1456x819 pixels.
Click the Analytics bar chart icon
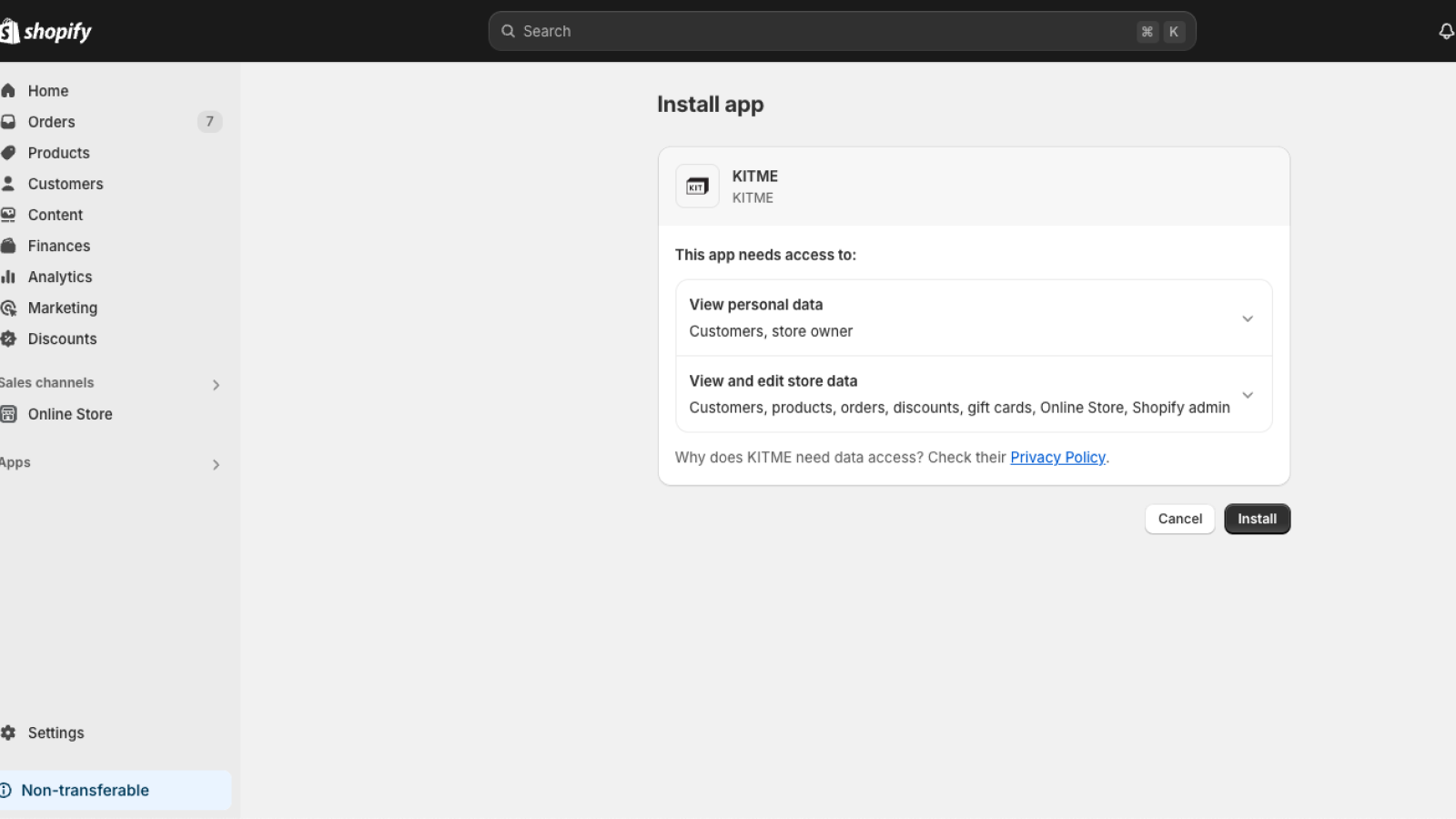point(8,277)
